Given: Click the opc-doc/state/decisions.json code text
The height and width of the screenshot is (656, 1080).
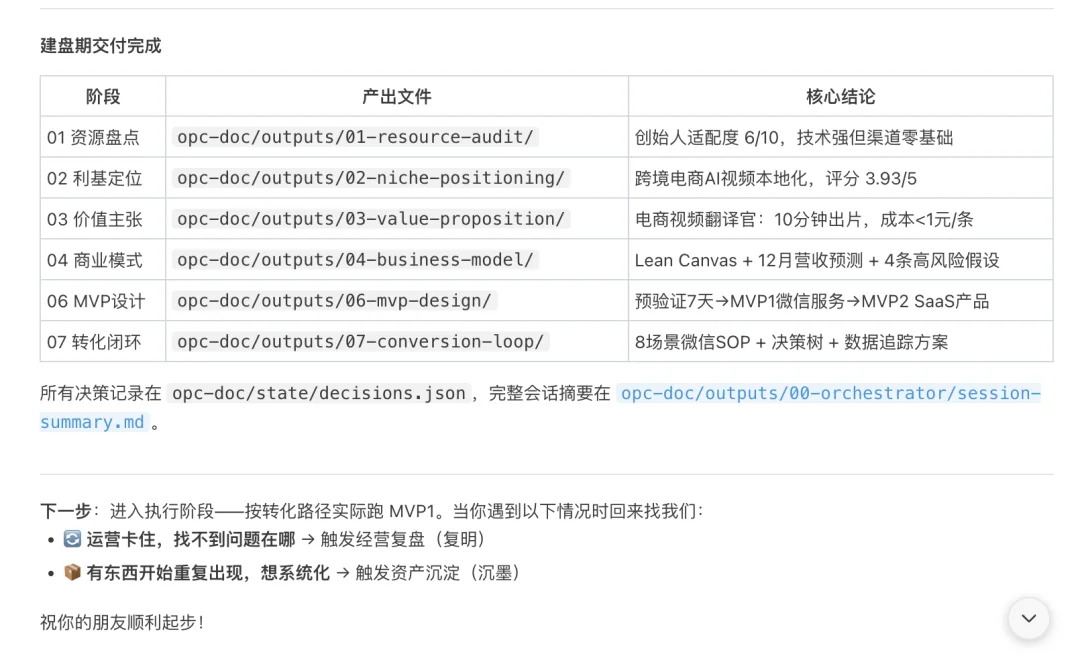Looking at the screenshot, I should [x=319, y=393].
